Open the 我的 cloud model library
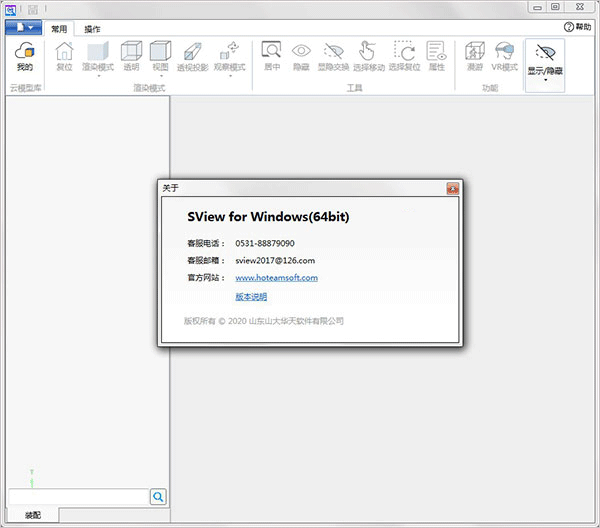The image size is (600, 528). (x=25, y=57)
